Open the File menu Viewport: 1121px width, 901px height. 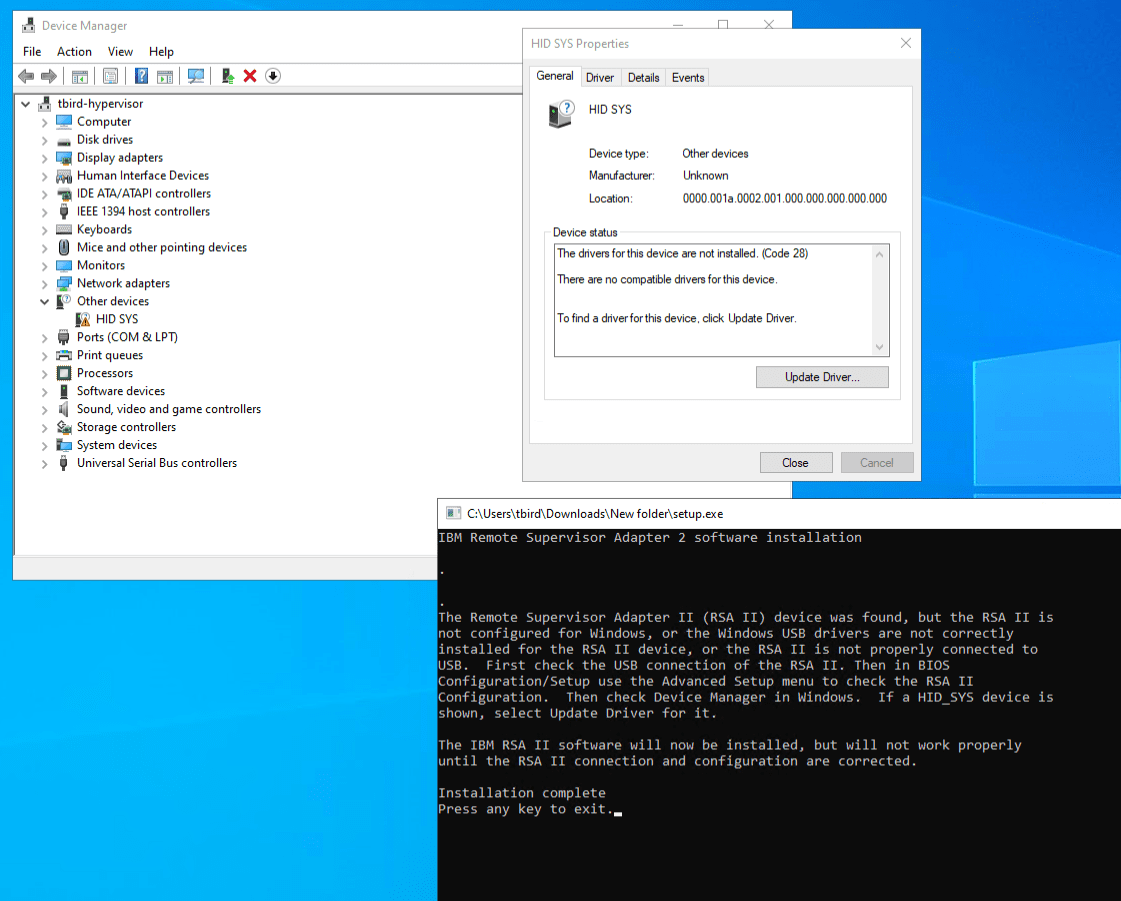click(32, 51)
